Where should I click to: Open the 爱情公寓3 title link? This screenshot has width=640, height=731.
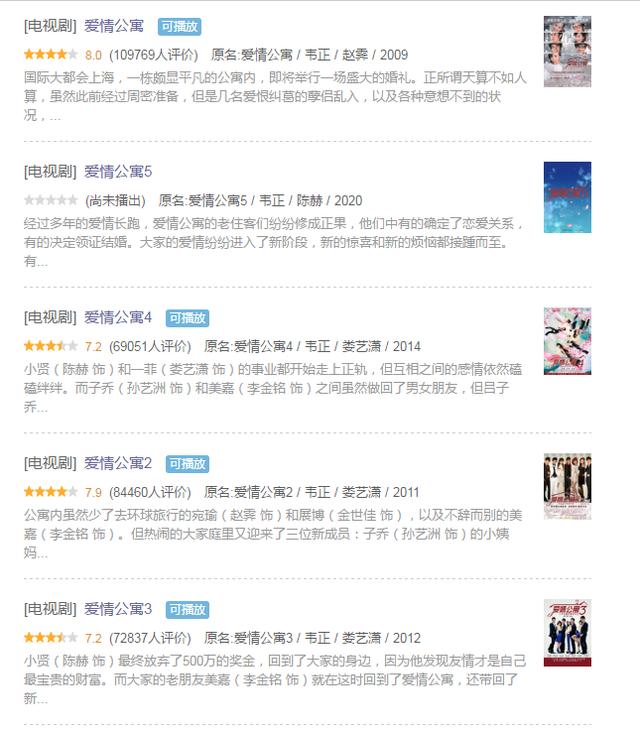point(118,609)
